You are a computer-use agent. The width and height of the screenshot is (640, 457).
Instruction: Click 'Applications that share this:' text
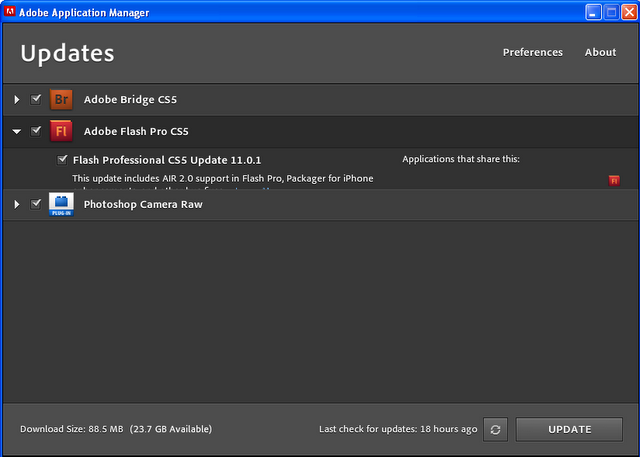tap(461, 159)
